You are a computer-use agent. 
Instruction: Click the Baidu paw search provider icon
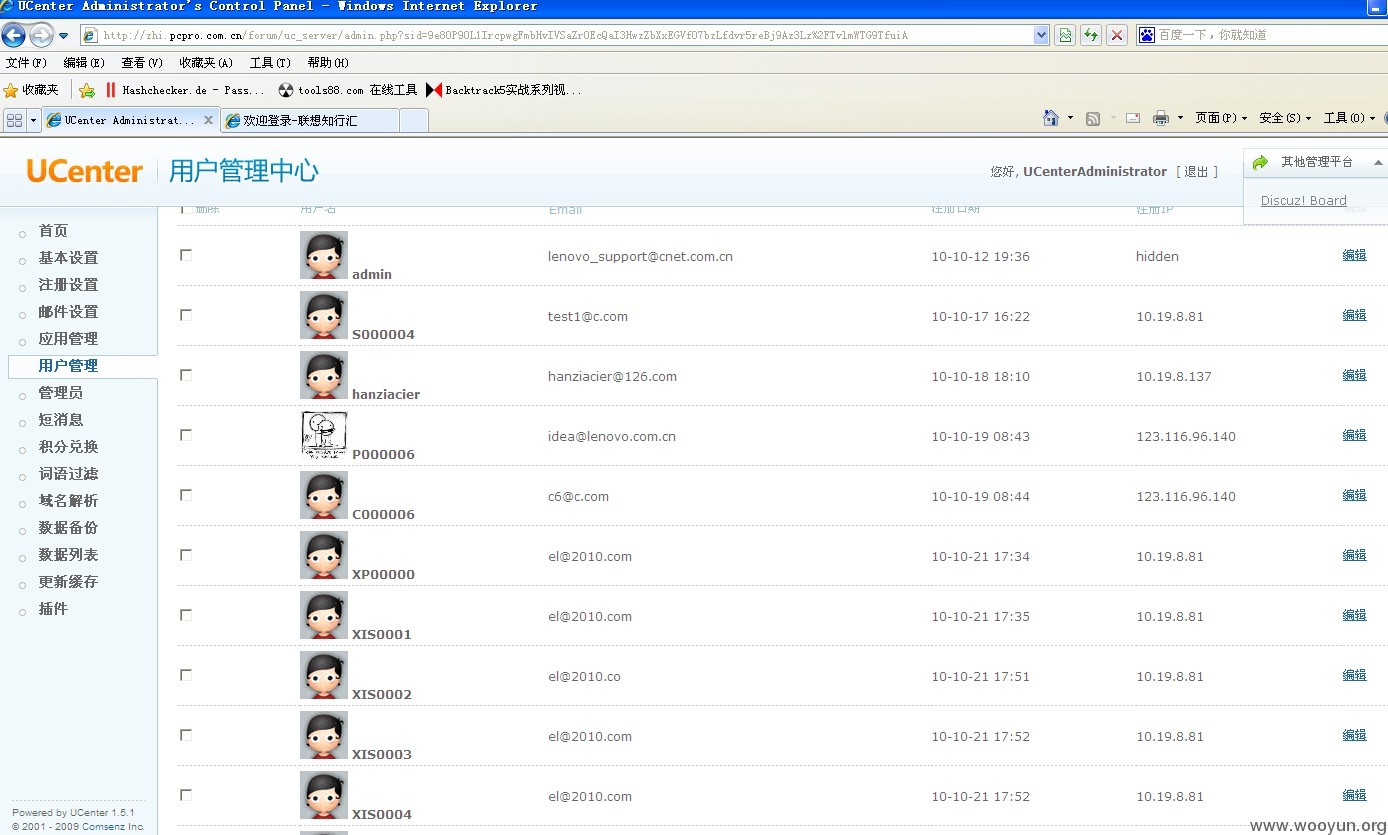1147,35
